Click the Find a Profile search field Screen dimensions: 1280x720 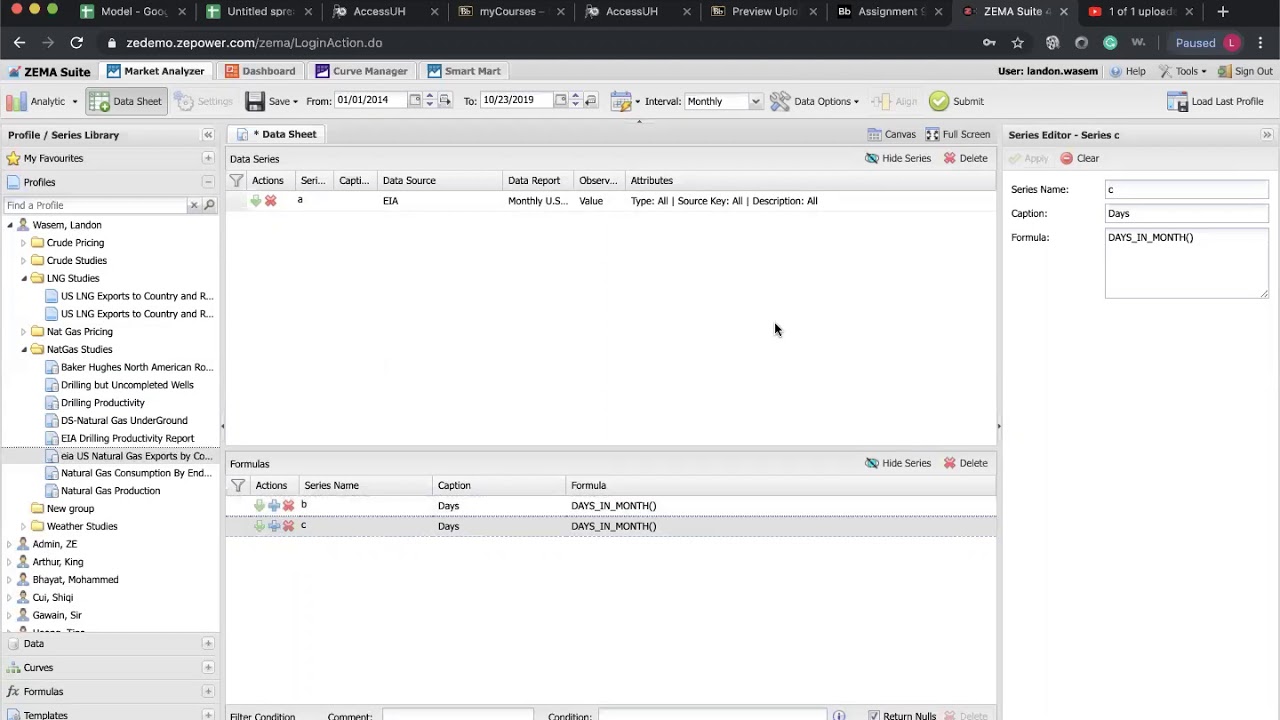[96, 205]
